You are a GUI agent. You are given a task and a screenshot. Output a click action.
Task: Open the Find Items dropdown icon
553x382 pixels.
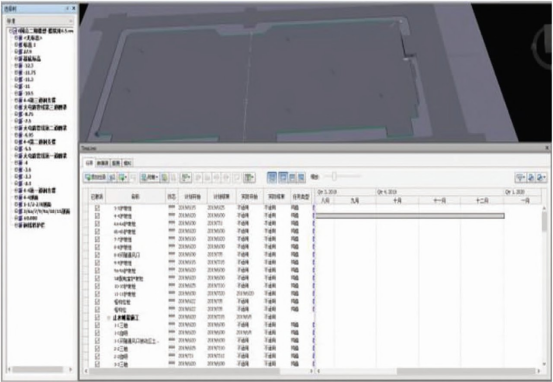pyautogui.click(x=186, y=177)
